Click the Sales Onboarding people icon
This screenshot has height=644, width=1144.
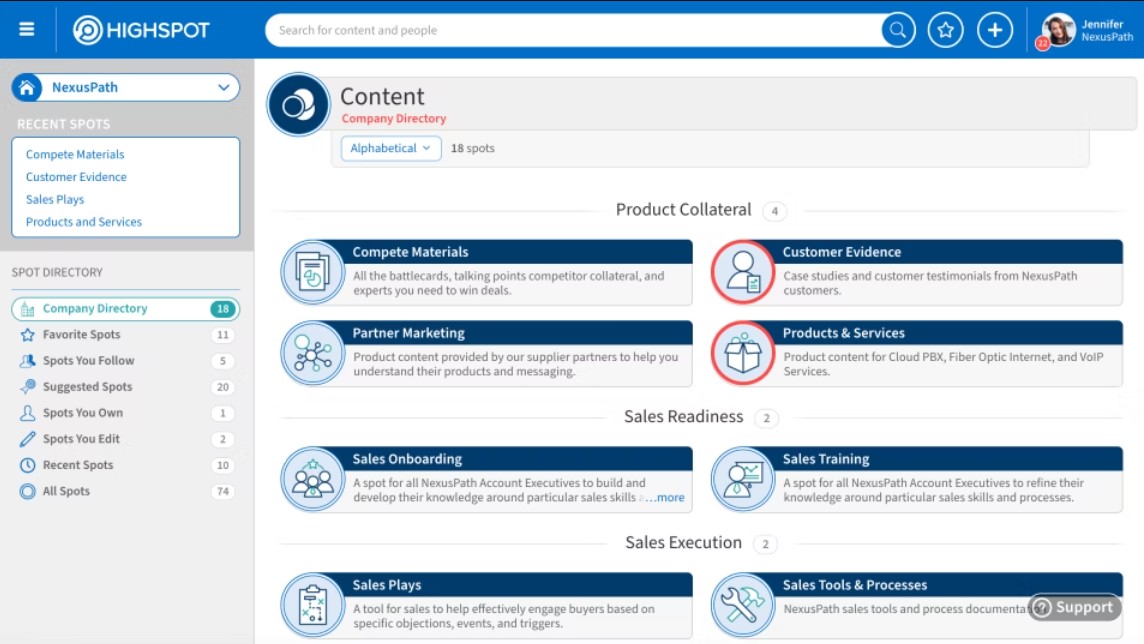[312, 479]
